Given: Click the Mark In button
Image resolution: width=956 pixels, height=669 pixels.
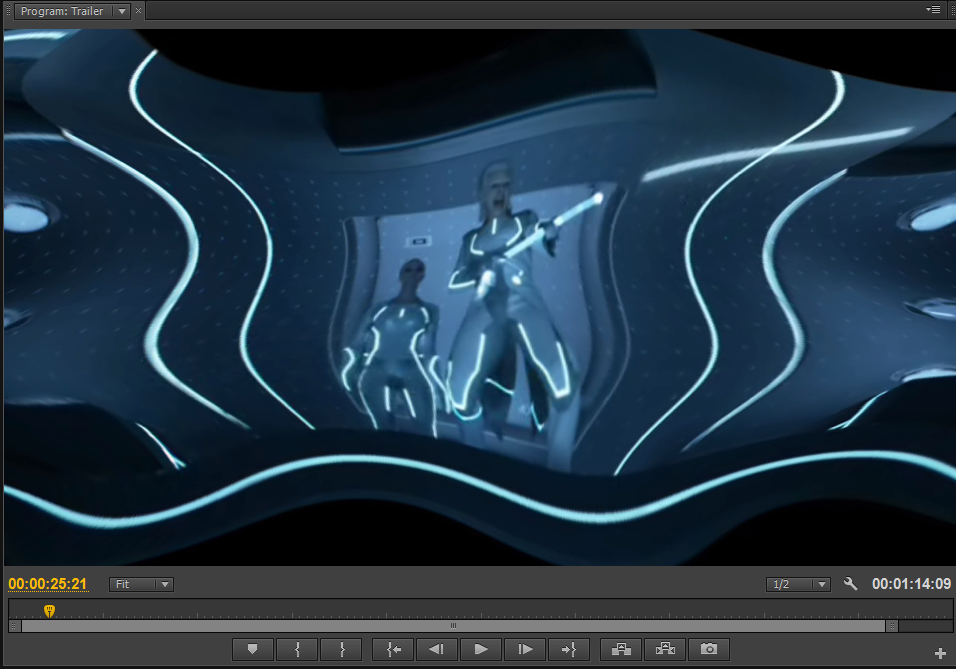Looking at the screenshot, I should pyautogui.click(x=297, y=649).
